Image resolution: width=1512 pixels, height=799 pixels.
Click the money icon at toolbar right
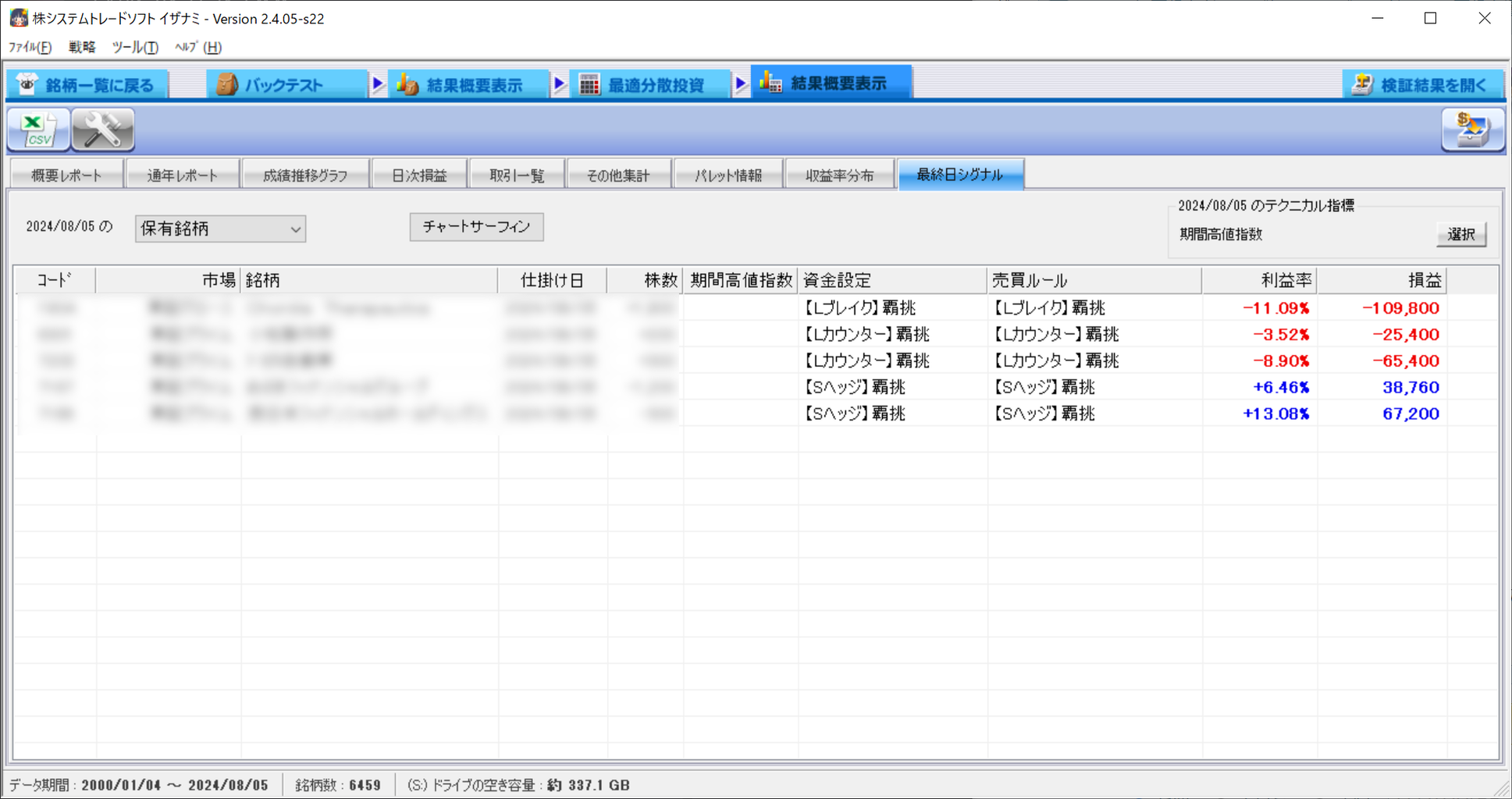(x=1472, y=130)
